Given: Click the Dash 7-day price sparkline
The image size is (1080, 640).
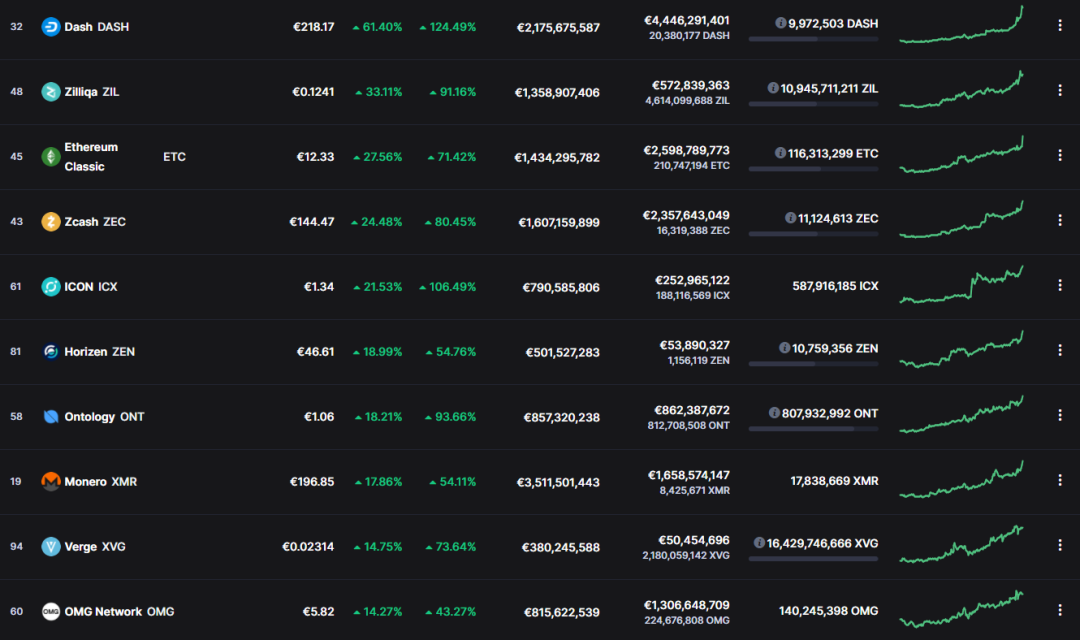Looking at the screenshot, I should (x=962, y=25).
